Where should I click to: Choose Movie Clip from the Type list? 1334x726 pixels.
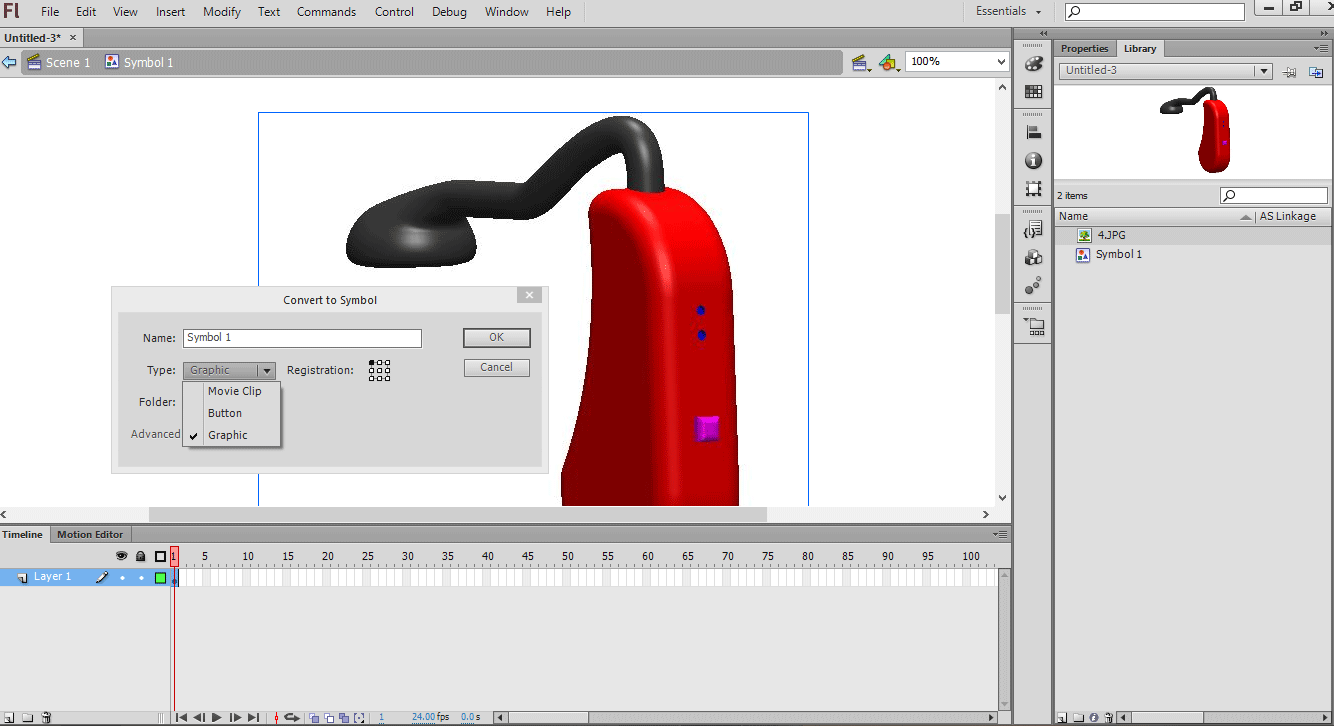(x=234, y=391)
